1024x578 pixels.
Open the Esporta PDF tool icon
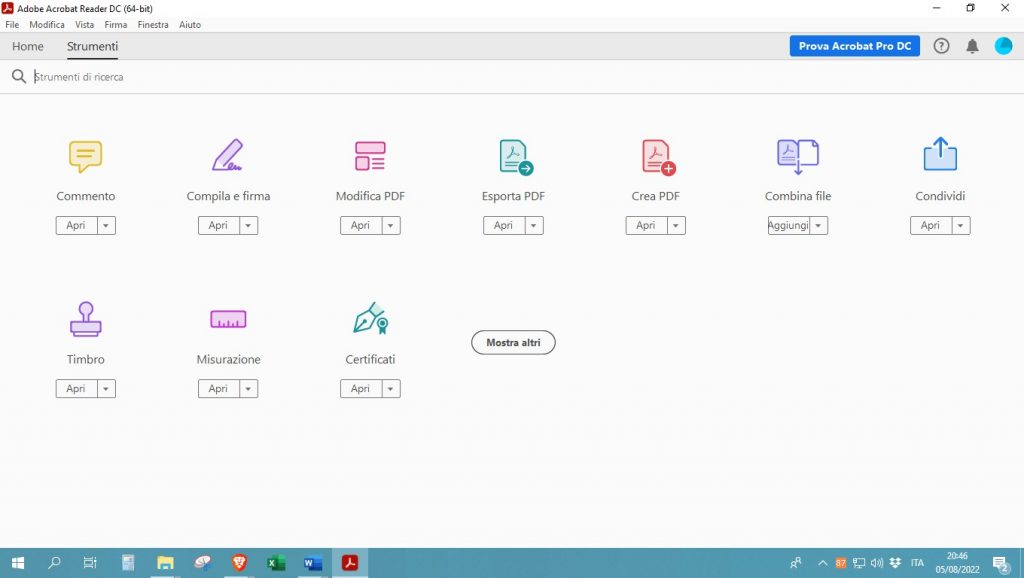515,156
